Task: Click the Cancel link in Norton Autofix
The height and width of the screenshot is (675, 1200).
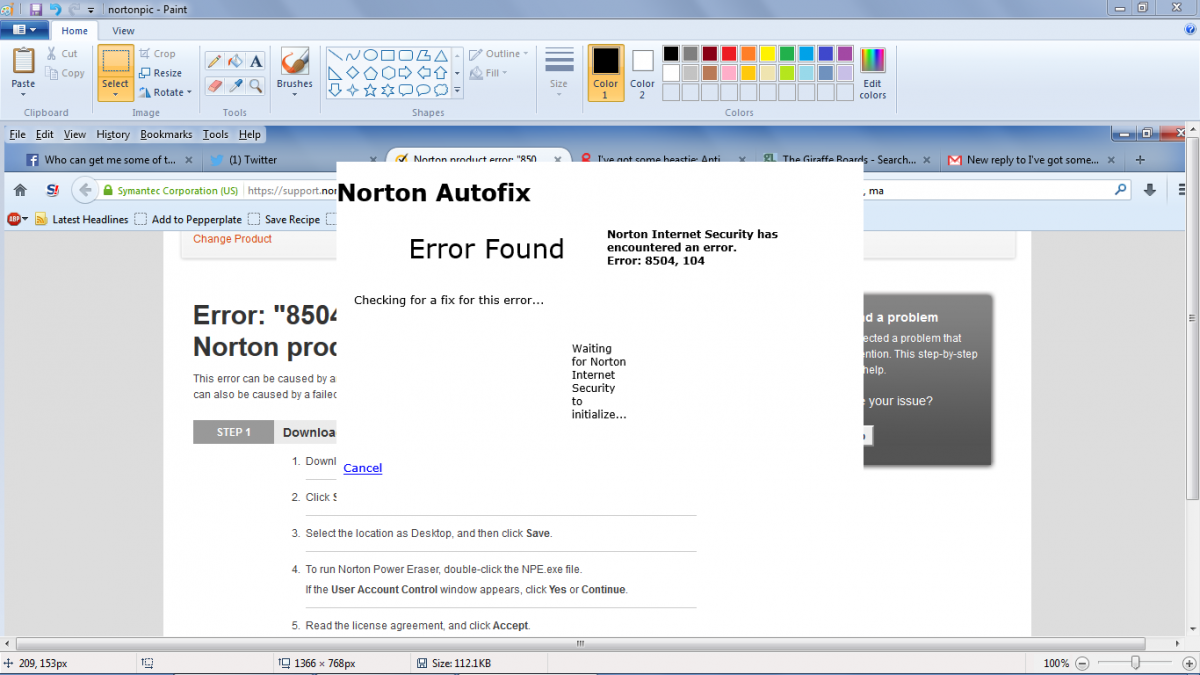Action: coord(362,468)
